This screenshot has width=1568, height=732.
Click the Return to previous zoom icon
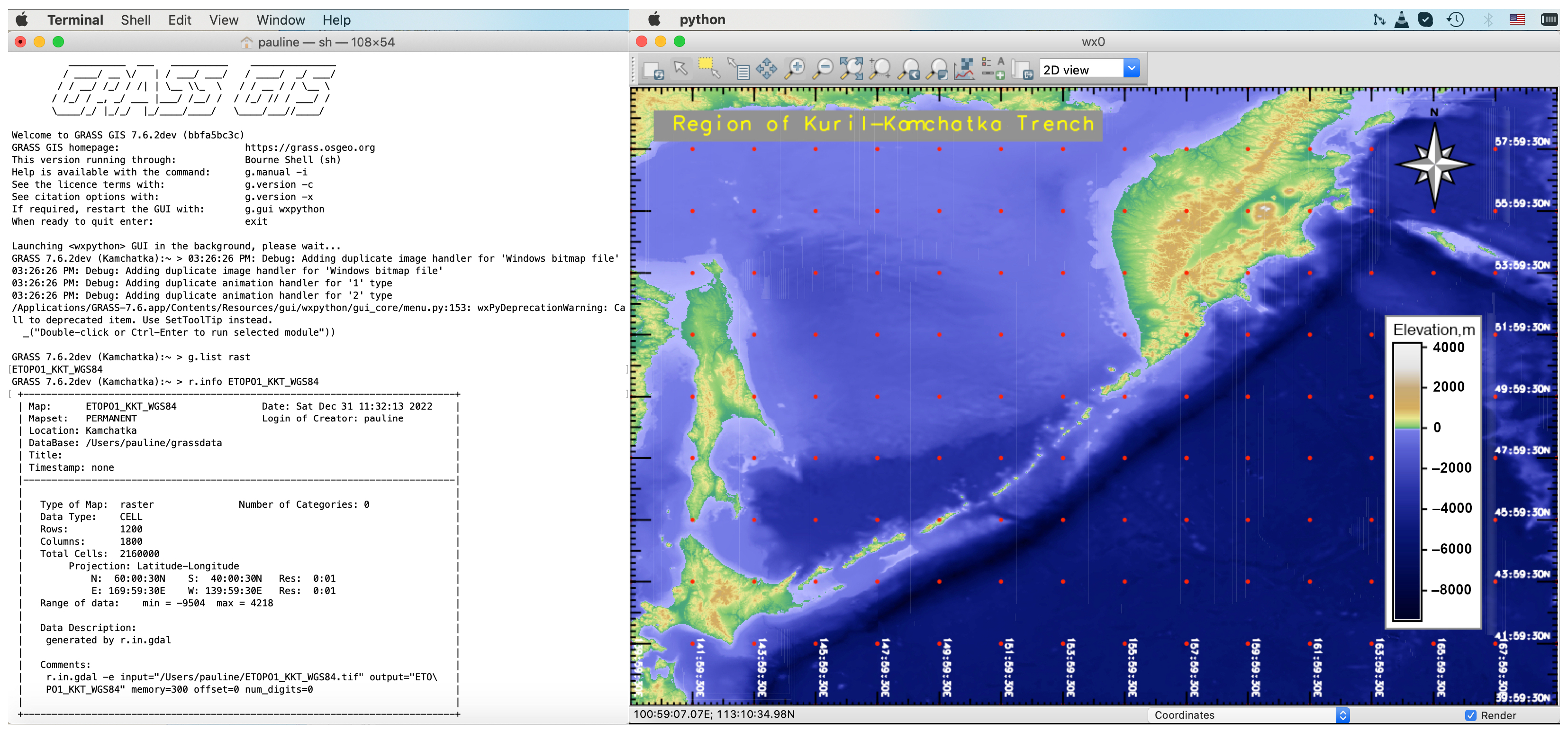pos(909,69)
